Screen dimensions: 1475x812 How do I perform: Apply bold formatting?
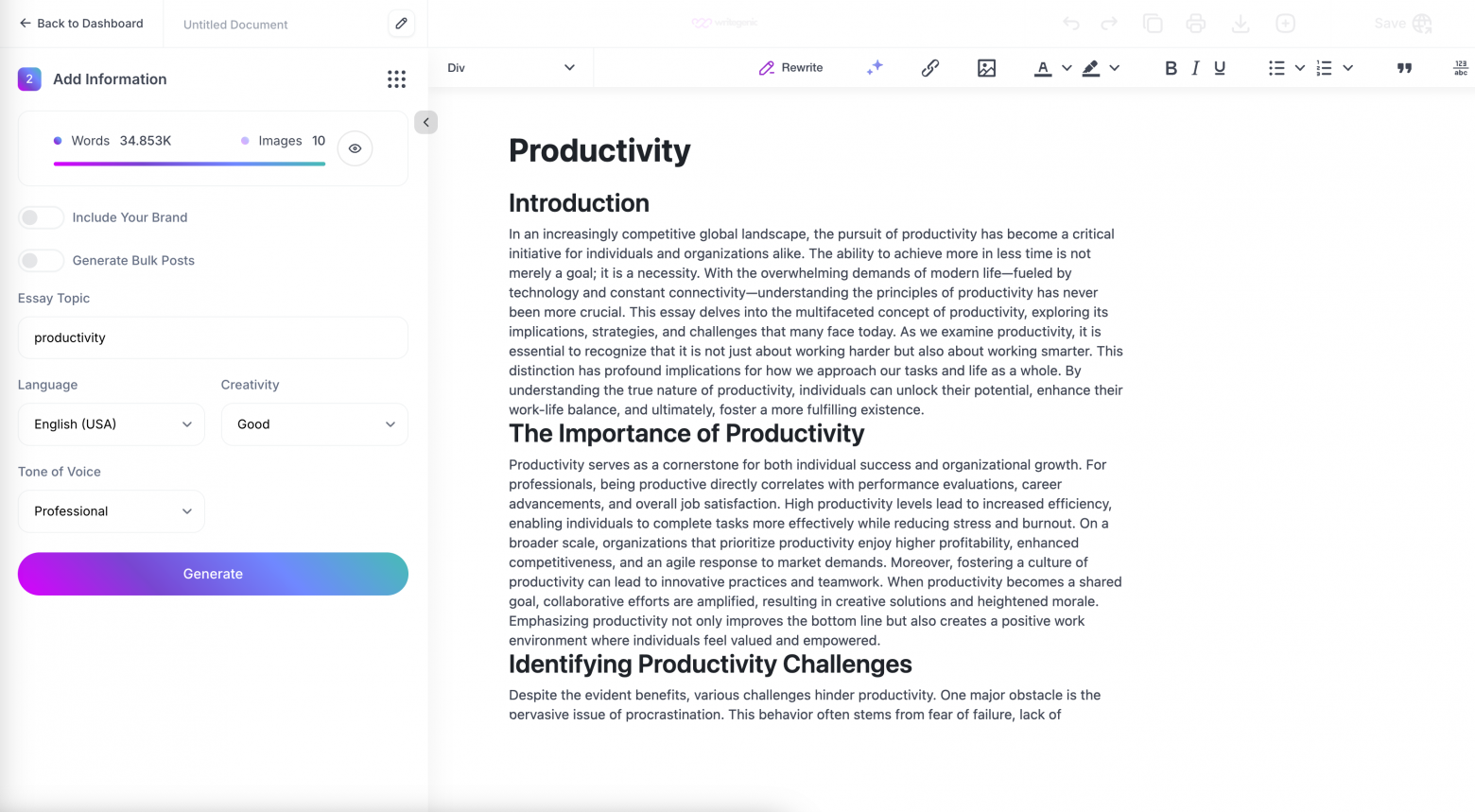coord(1171,68)
